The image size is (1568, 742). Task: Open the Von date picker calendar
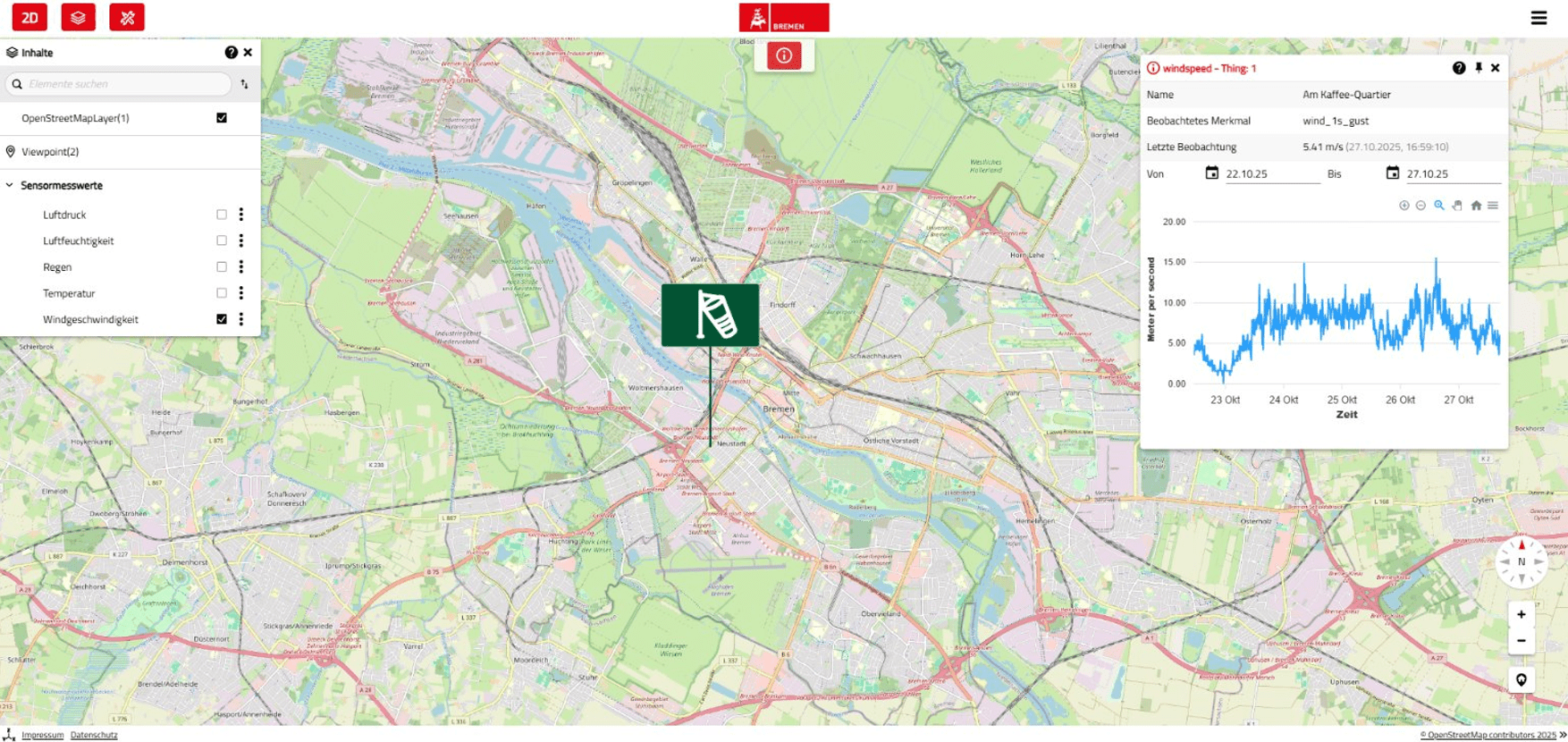click(1211, 173)
